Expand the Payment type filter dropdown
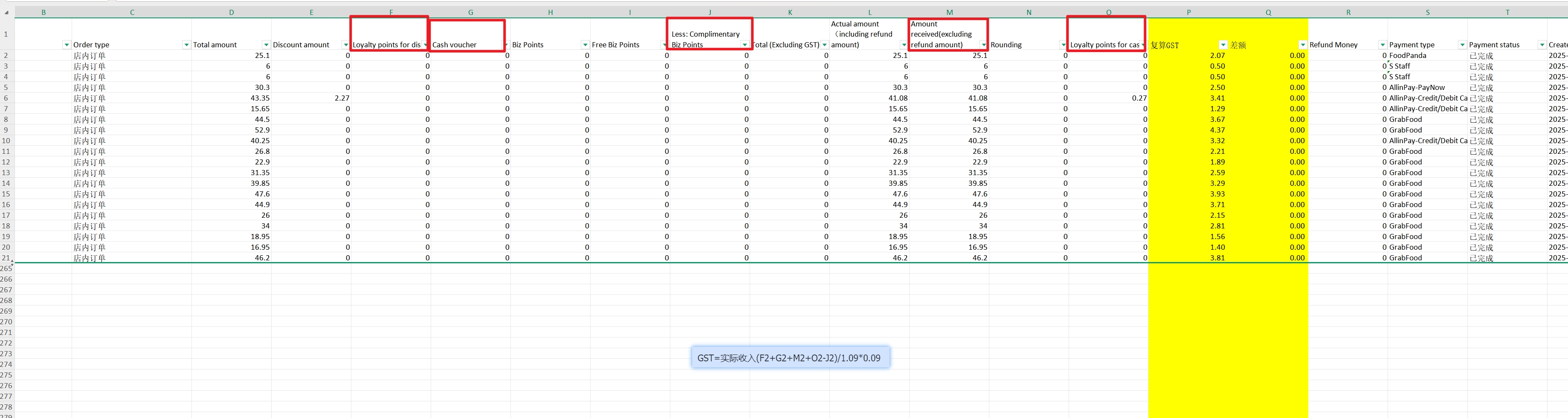 point(1462,45)
